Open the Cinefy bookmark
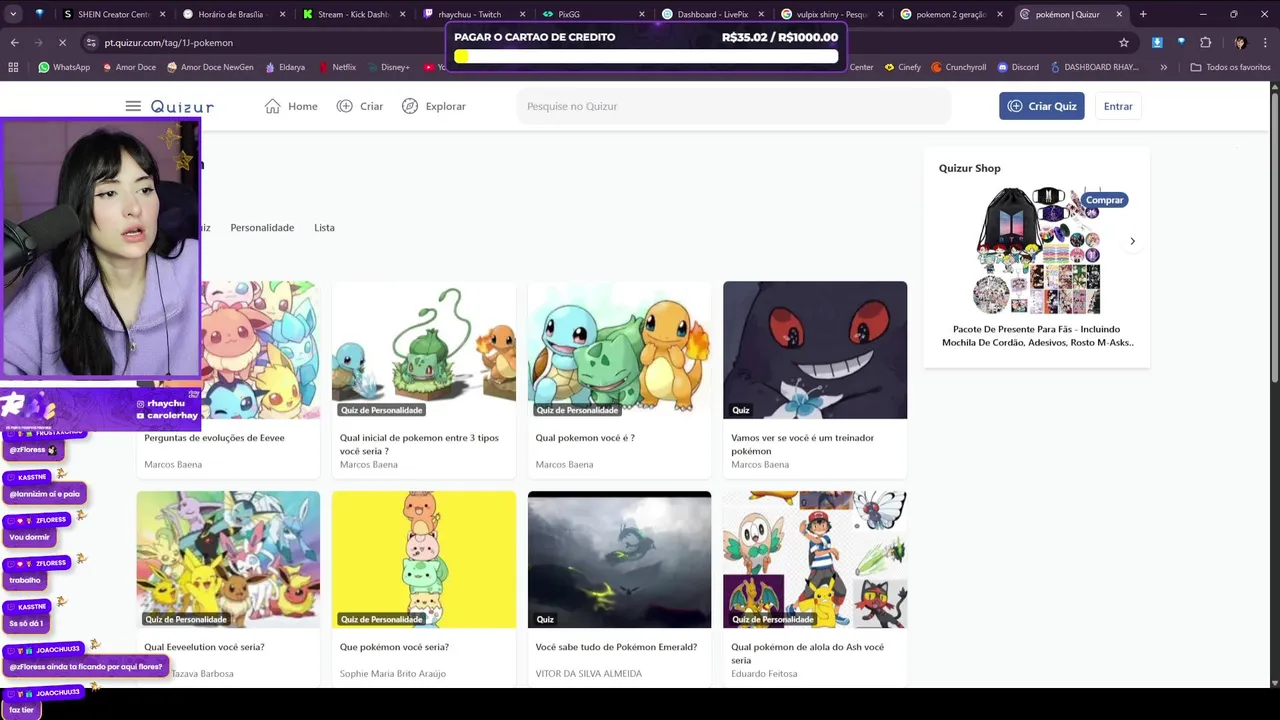1280x720 pixels. (902, 67)
